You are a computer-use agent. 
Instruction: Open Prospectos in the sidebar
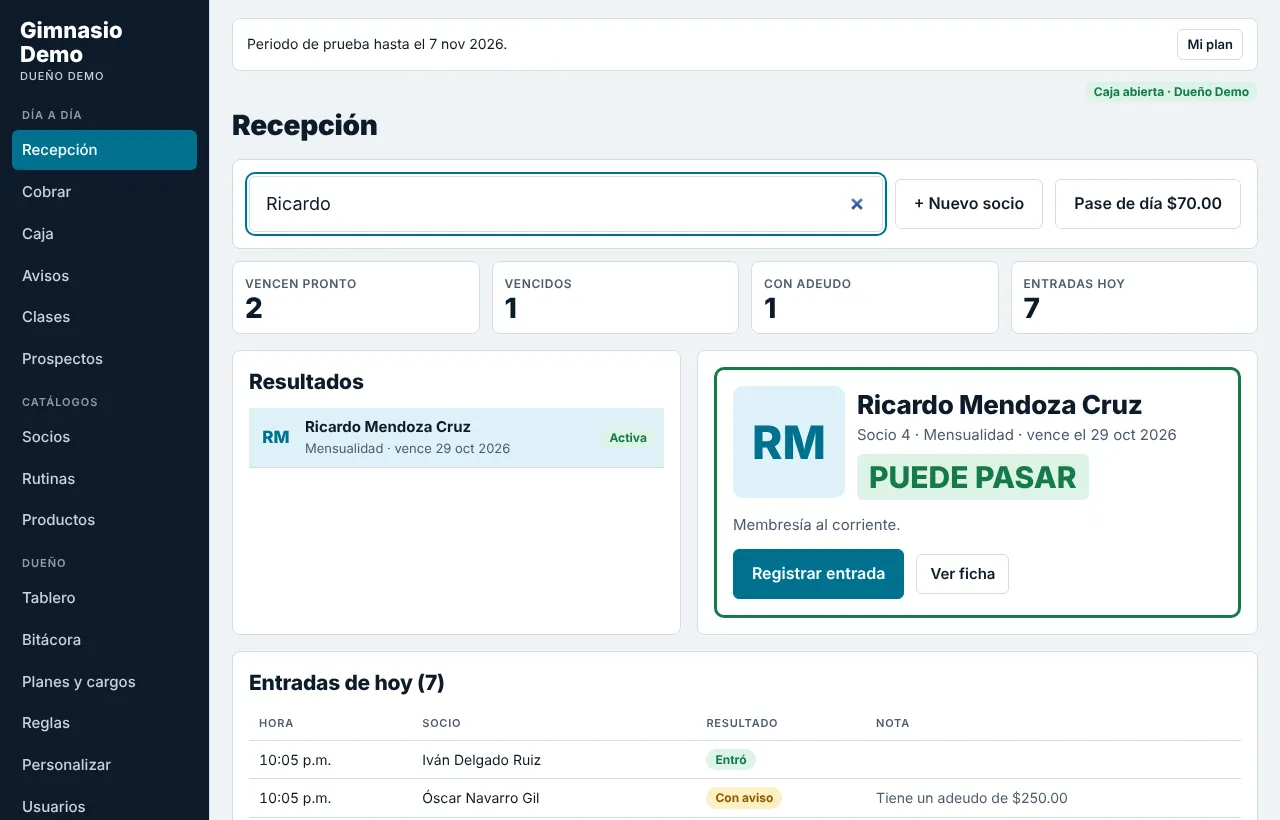pyautogui.click(x=104, y=359)
